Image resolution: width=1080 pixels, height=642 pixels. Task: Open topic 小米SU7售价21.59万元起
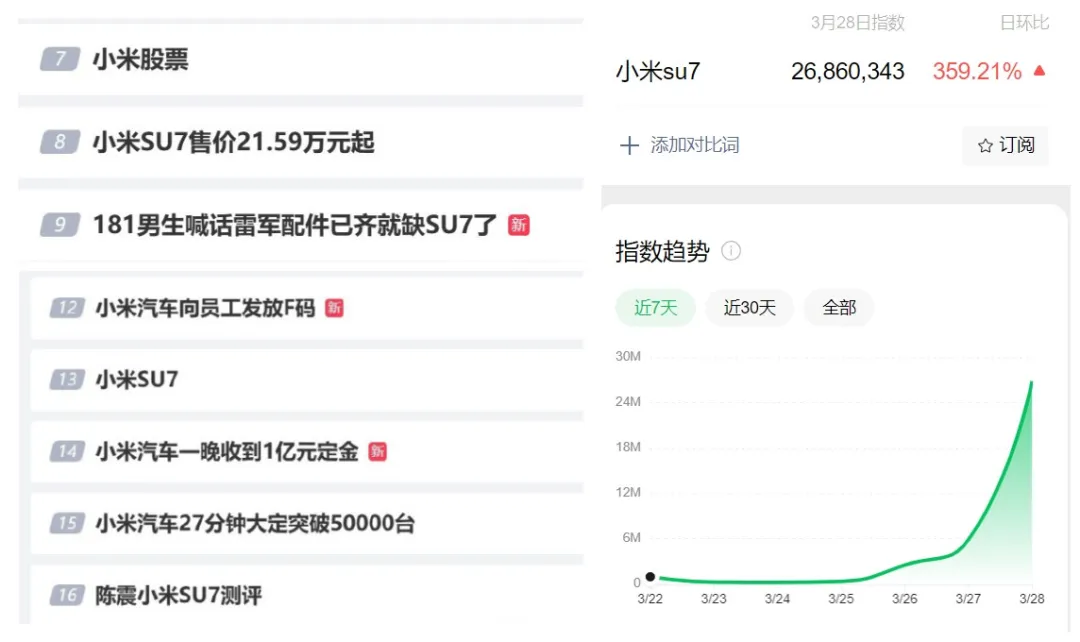point(233,143)
